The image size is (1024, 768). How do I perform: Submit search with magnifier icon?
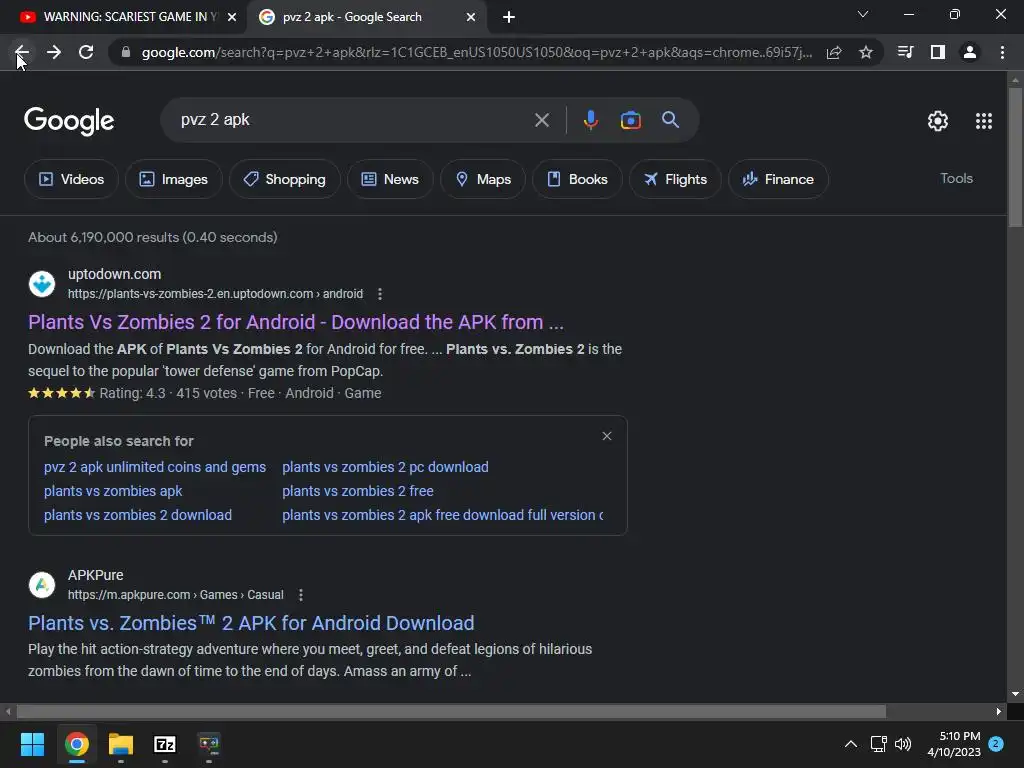pos(670,120)
